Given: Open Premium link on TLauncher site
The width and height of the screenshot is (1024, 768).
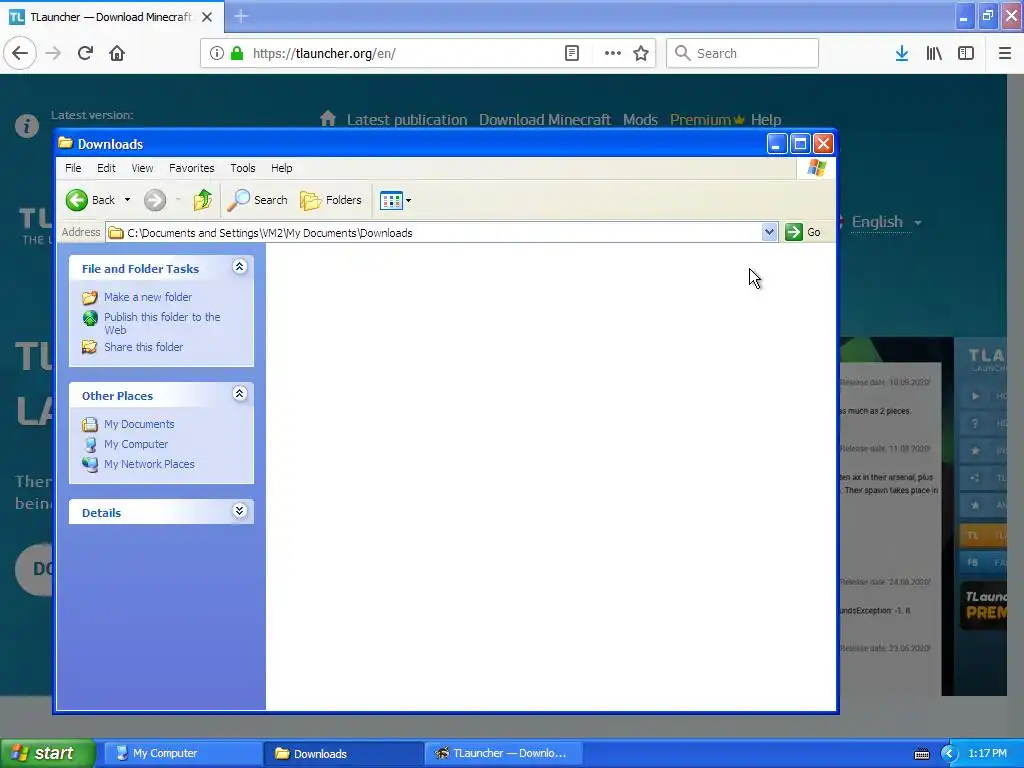Looking at the screenshot, I should coord(707,120).
